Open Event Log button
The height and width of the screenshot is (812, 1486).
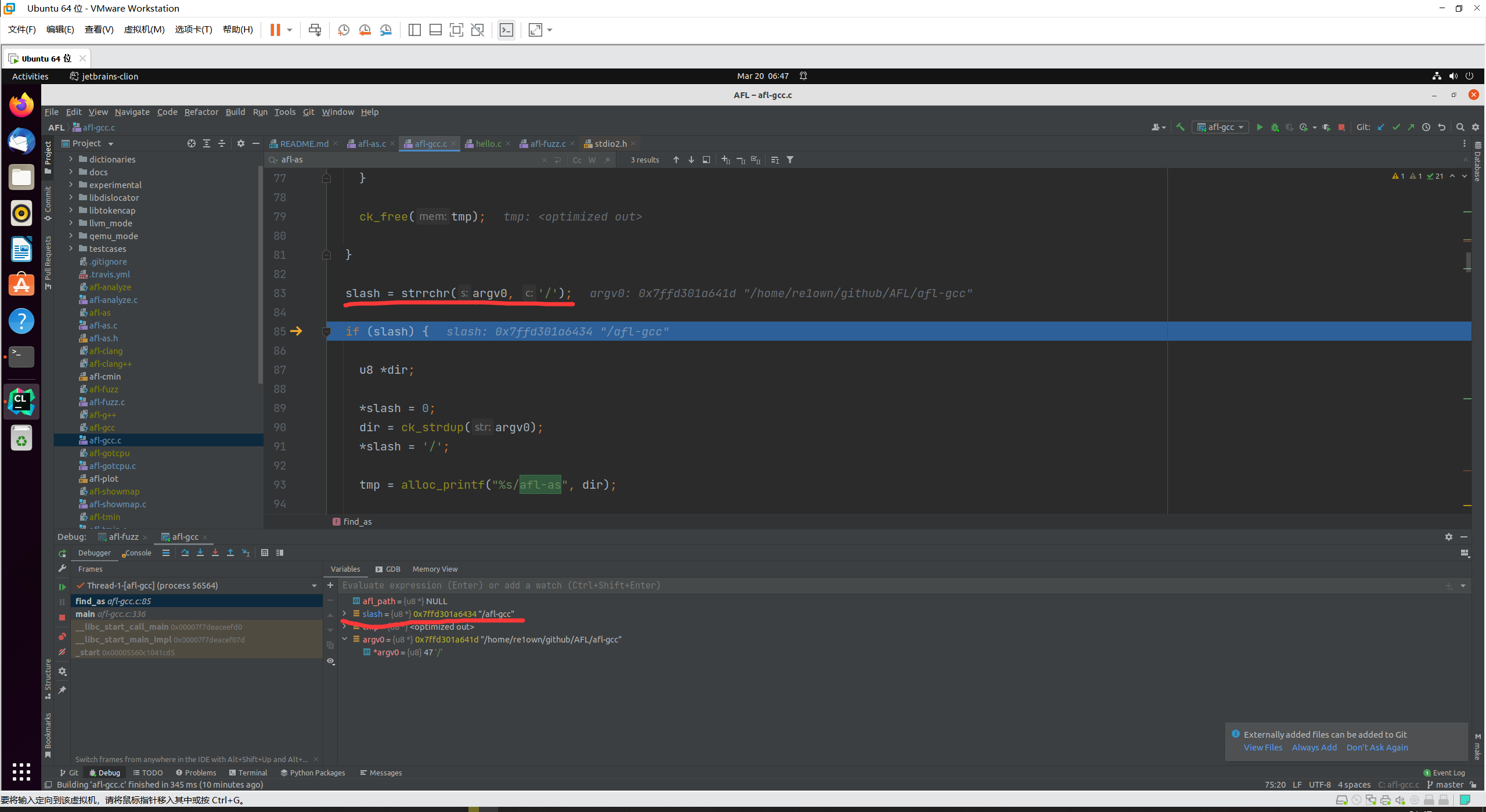[1444, 773]
